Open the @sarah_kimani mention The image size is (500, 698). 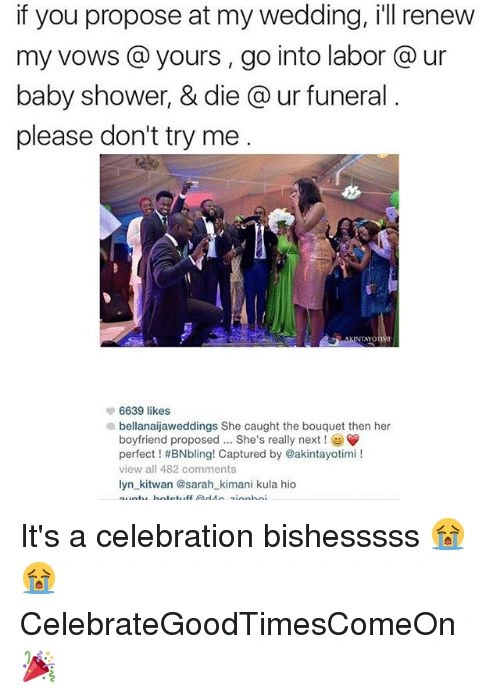215,484
